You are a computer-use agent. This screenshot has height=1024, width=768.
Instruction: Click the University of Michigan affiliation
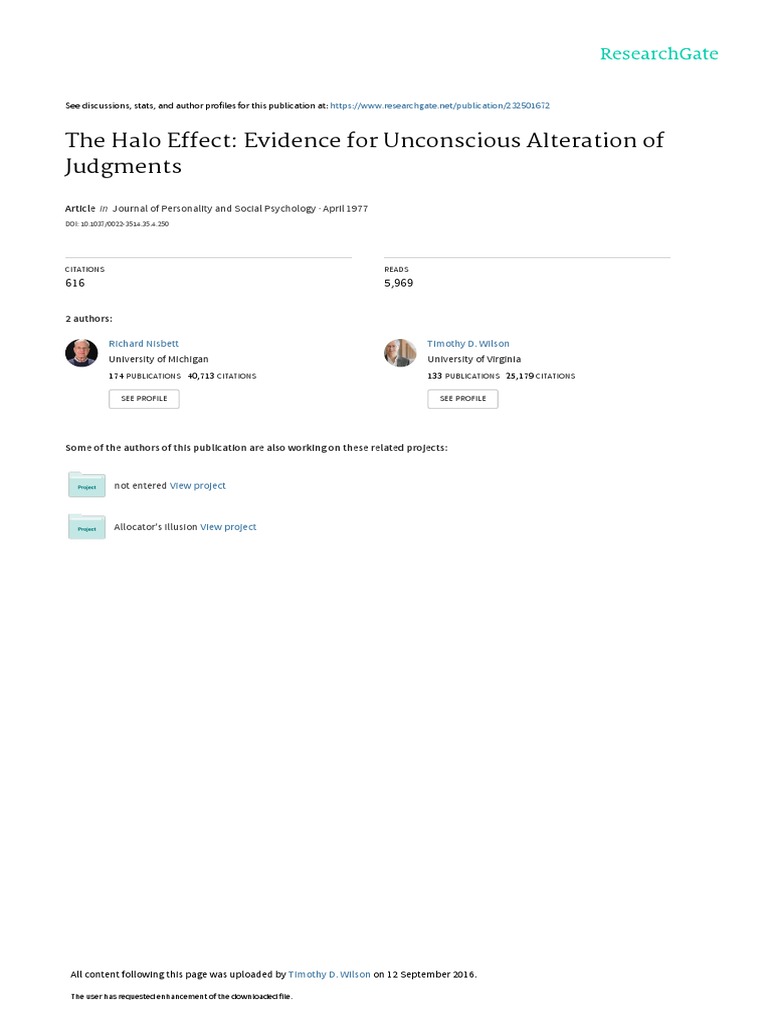click(x=158, y=359)
